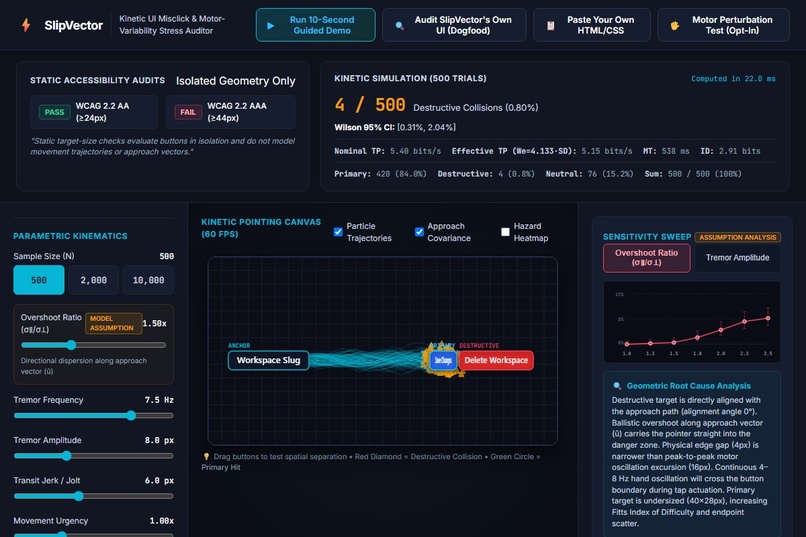
Task: Click 'ID: 2.91 bits' value
Action: coord(730,151)
